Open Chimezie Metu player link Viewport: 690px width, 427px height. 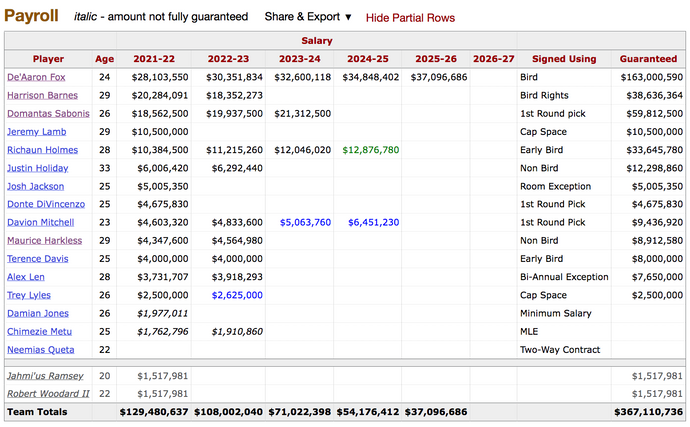tap(39, 331)
